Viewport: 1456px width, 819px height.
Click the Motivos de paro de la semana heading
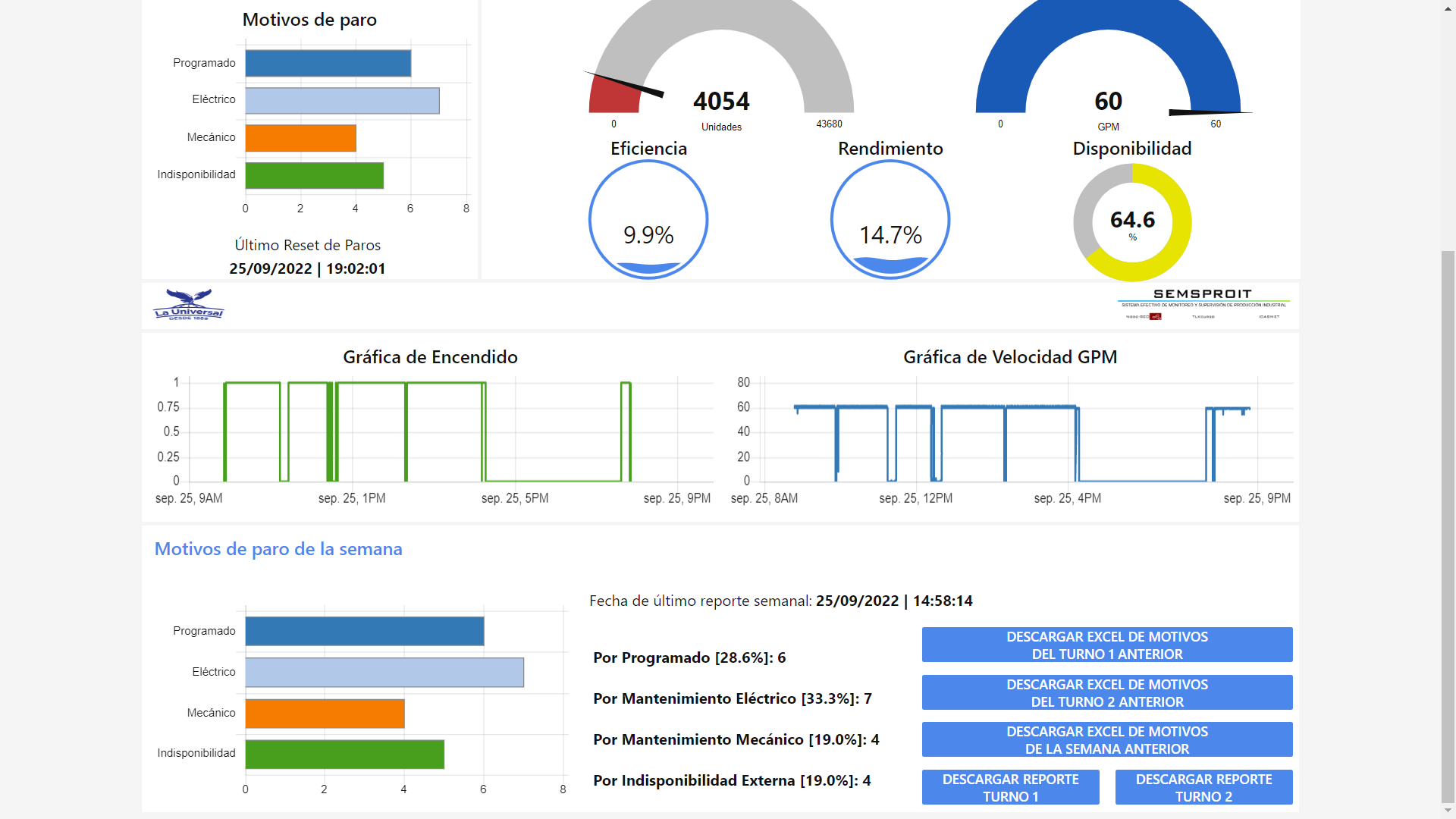278,549
